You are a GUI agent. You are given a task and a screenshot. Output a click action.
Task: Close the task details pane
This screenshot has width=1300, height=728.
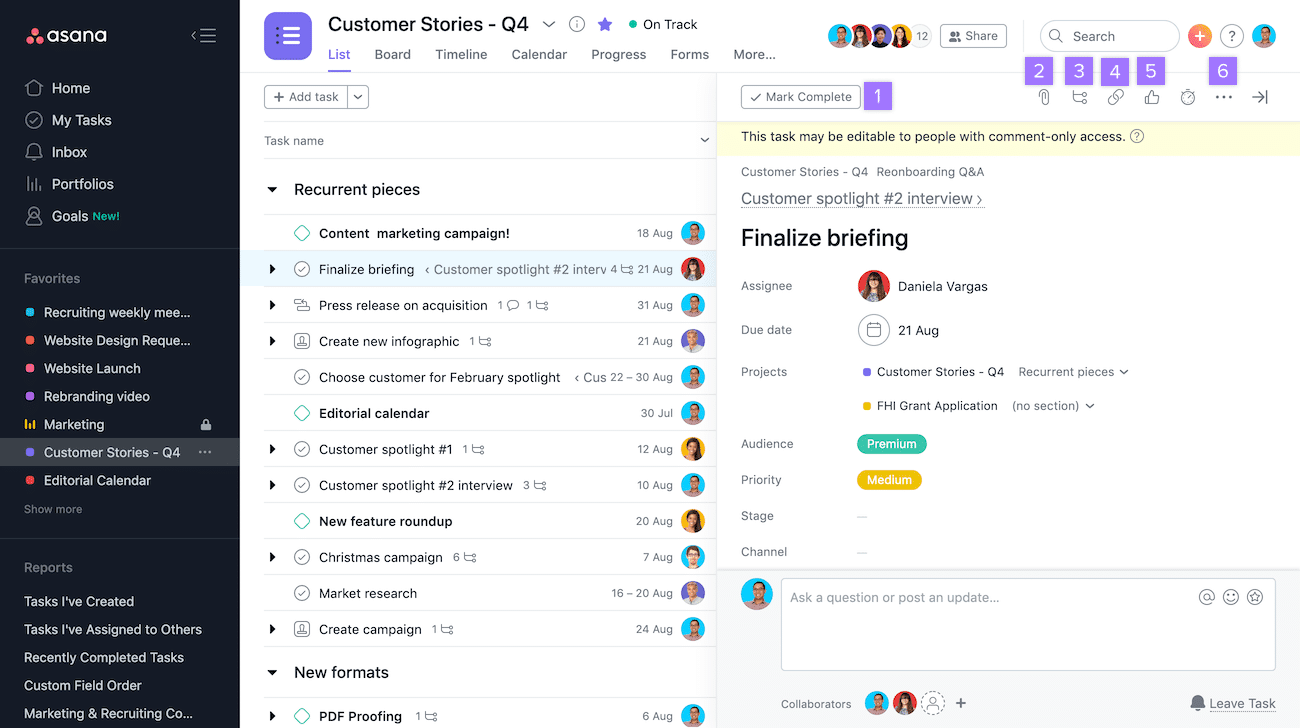(x=1260, y=97)
